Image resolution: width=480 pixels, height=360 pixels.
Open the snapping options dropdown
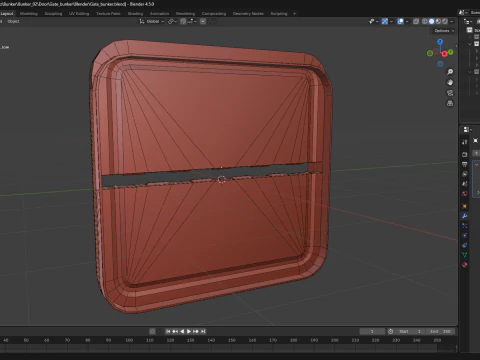click(x=191, y=21)
